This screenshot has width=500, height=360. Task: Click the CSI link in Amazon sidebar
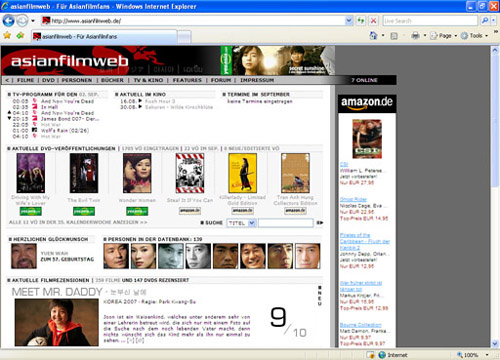tap(344, 164)
